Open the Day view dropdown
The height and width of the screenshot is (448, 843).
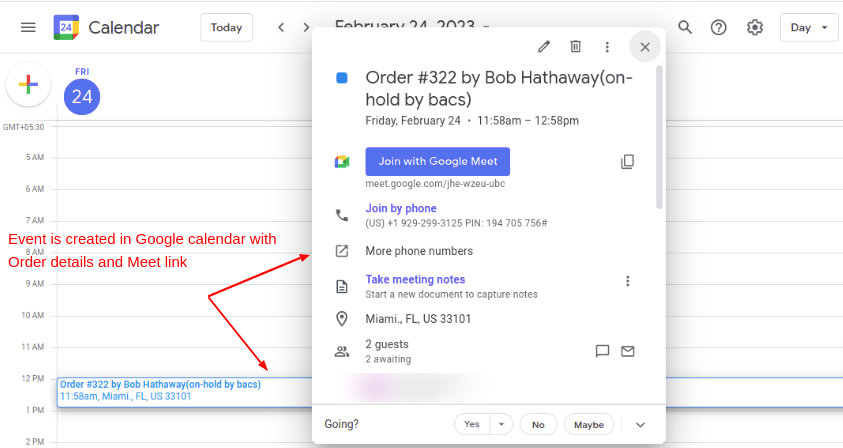tap(809, 27)
